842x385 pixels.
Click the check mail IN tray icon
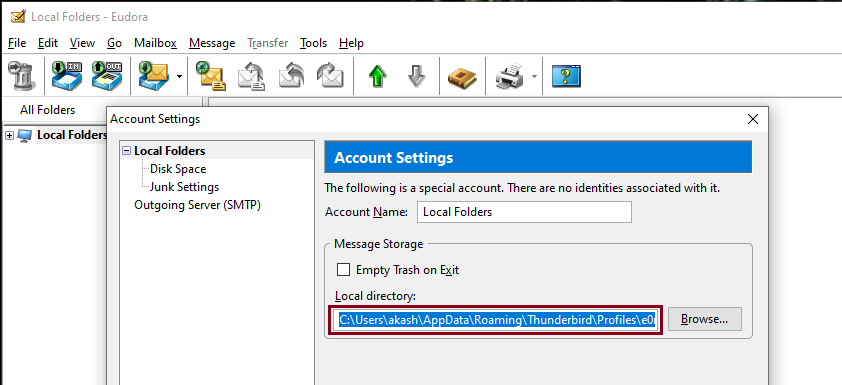[67, 76]
